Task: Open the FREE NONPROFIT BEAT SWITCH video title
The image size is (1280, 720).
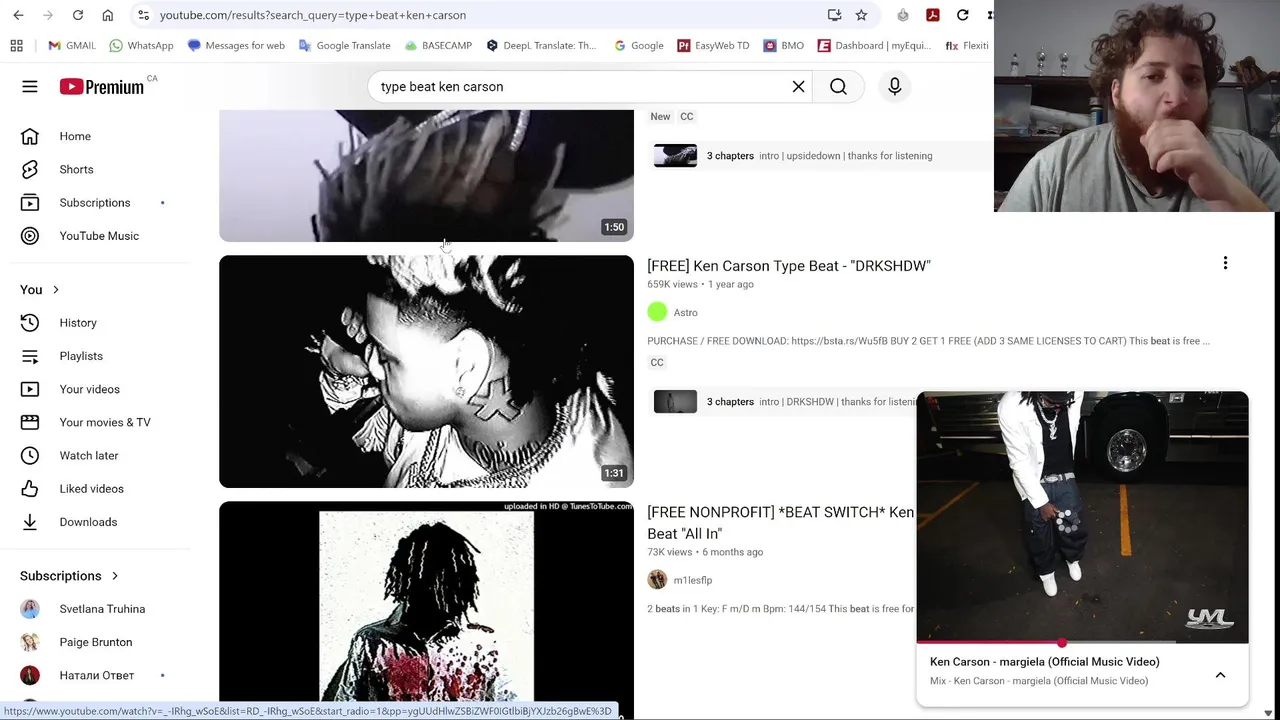Action: (781, 523)
